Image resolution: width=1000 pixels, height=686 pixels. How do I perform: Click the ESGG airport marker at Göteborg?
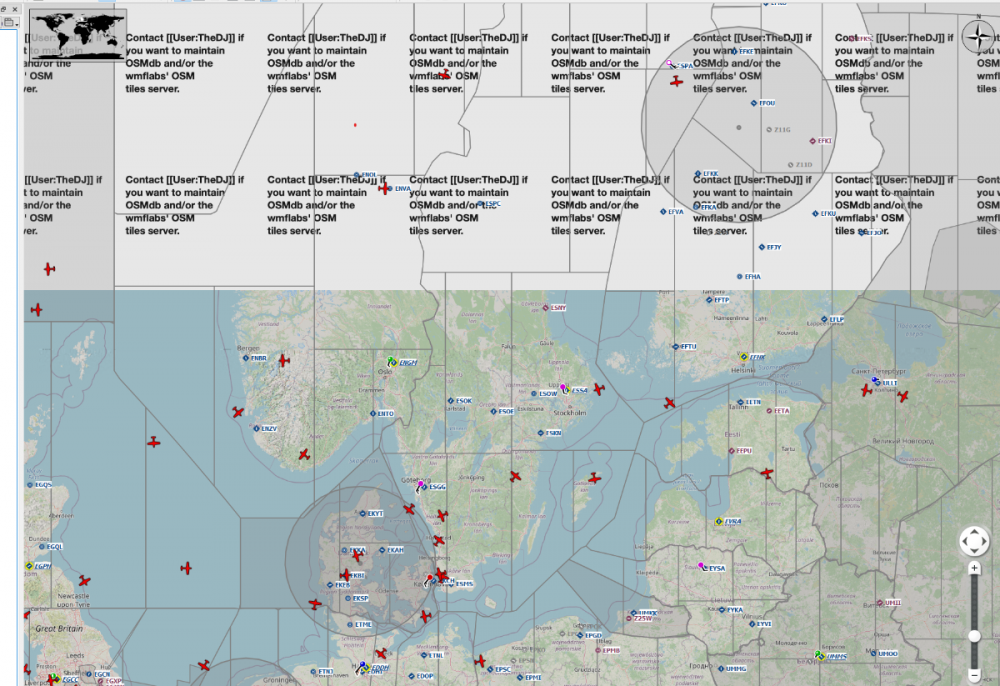point(422,487)
